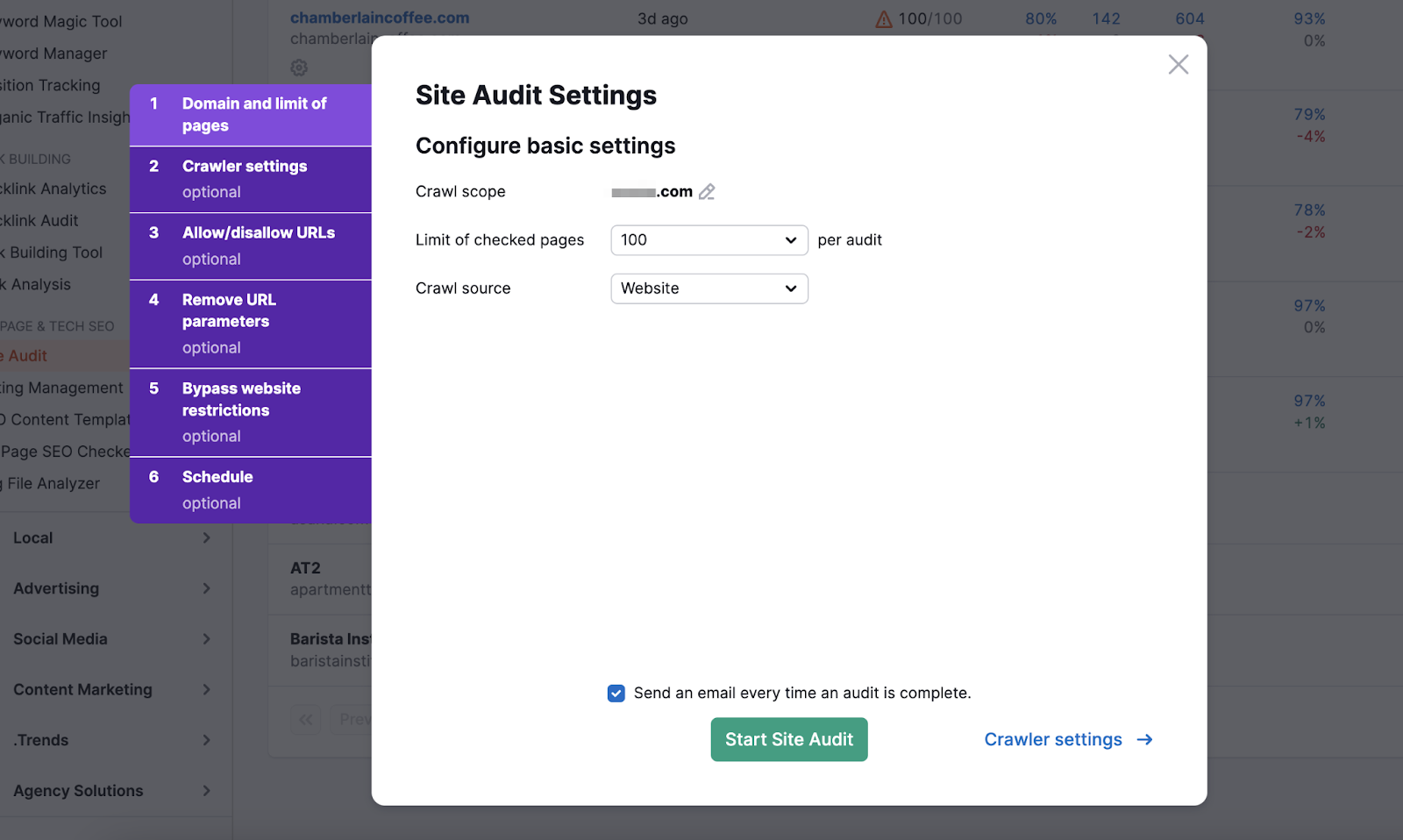Click the arrow icon after Crawler settings link
Screen dimensions: 1403x840
[1144, 739]
